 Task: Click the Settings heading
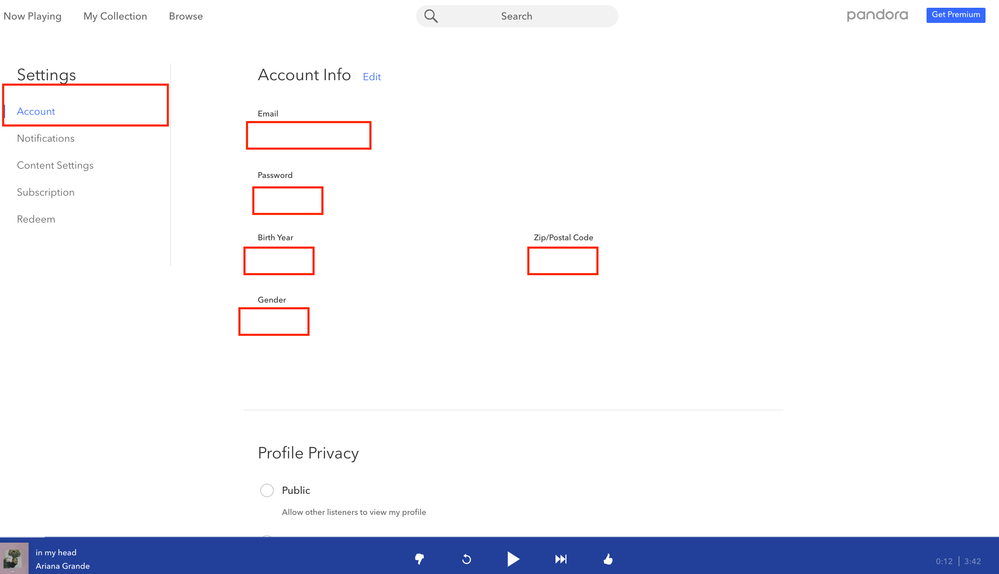[x=46, y=75]
